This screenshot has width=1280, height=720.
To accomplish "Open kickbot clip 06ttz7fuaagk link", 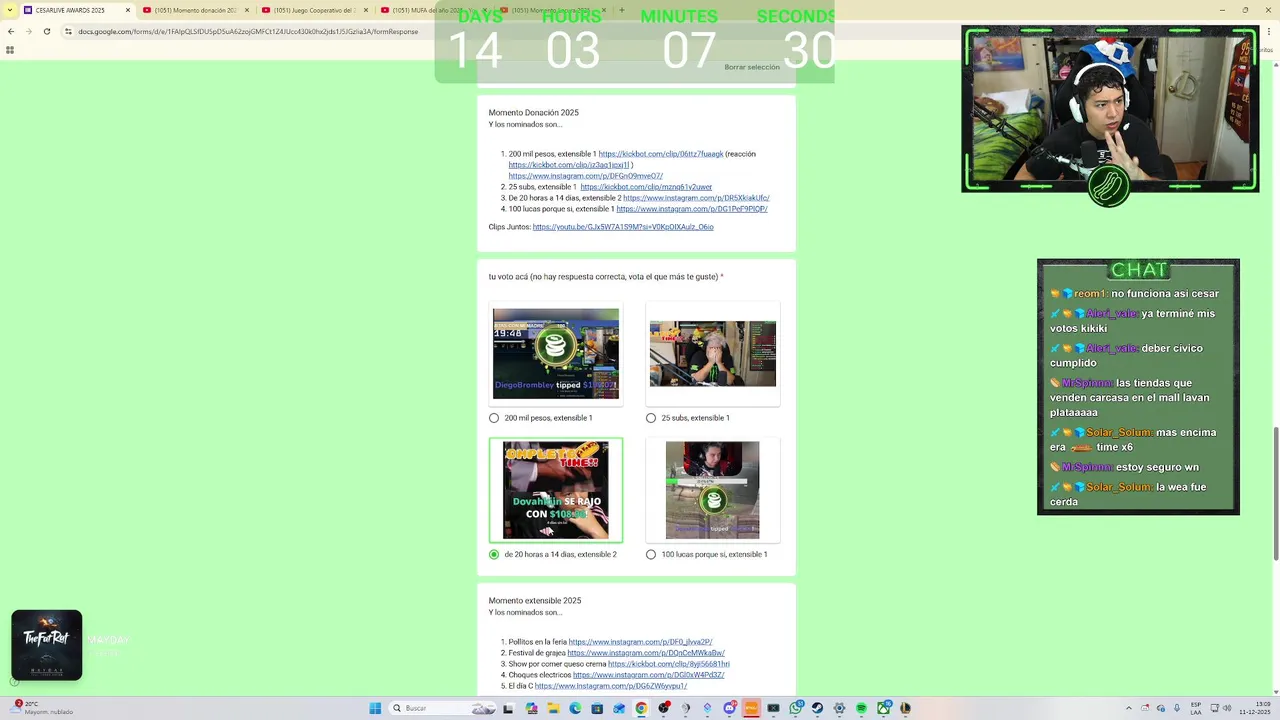I will pos(661,154).
